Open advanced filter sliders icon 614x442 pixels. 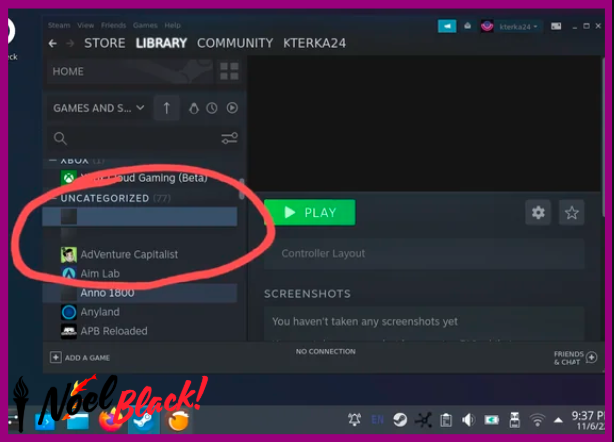229,138
